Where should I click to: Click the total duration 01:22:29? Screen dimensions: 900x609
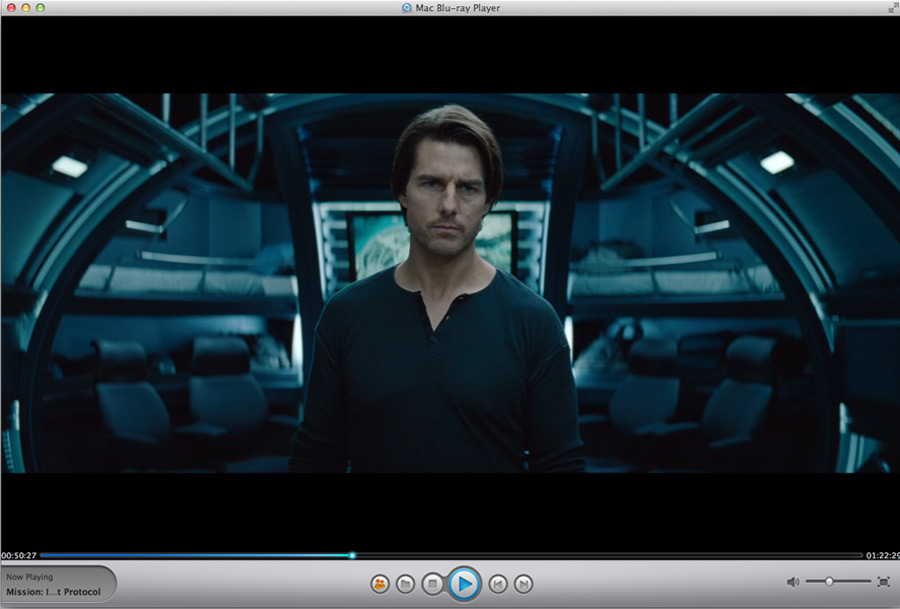point(881,555)
